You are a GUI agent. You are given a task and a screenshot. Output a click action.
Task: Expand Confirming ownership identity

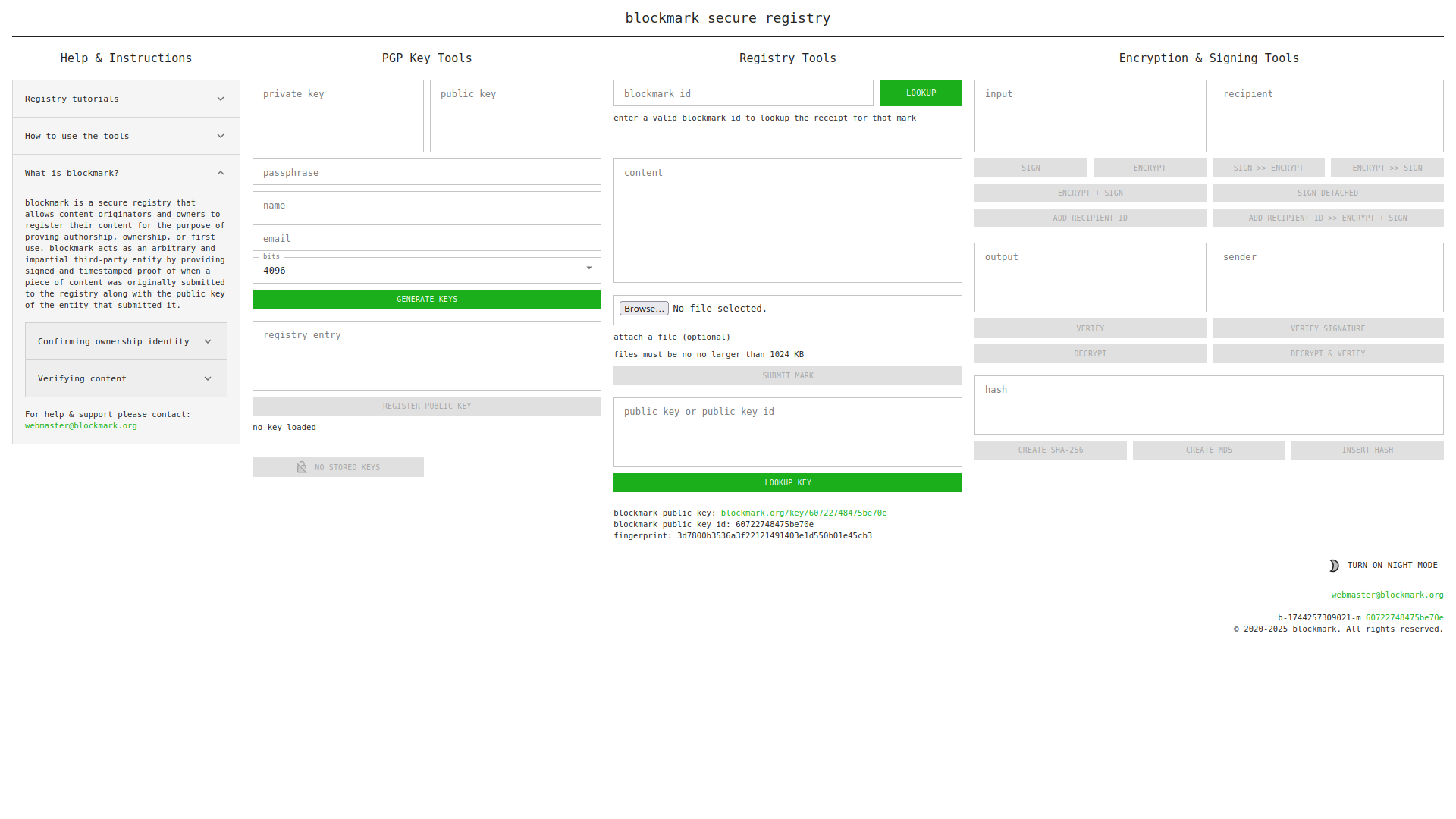coord(126,341)
